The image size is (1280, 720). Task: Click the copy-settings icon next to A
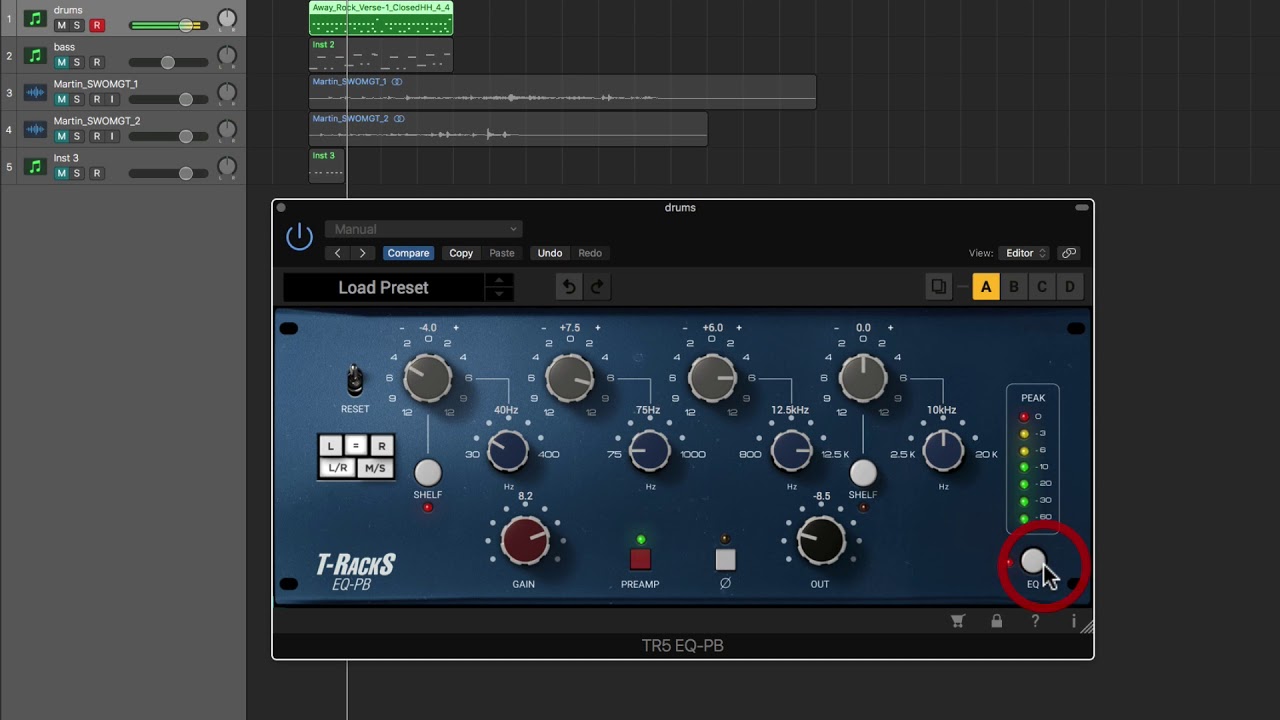[x=939, y=287]
